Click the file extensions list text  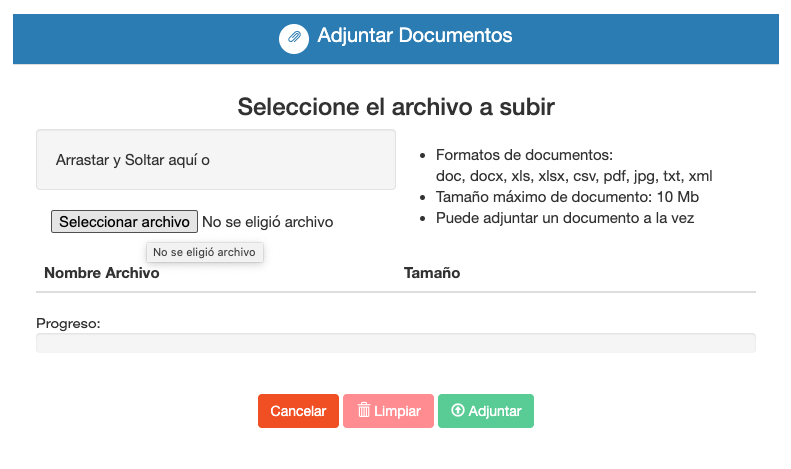(x=574, y=176)
